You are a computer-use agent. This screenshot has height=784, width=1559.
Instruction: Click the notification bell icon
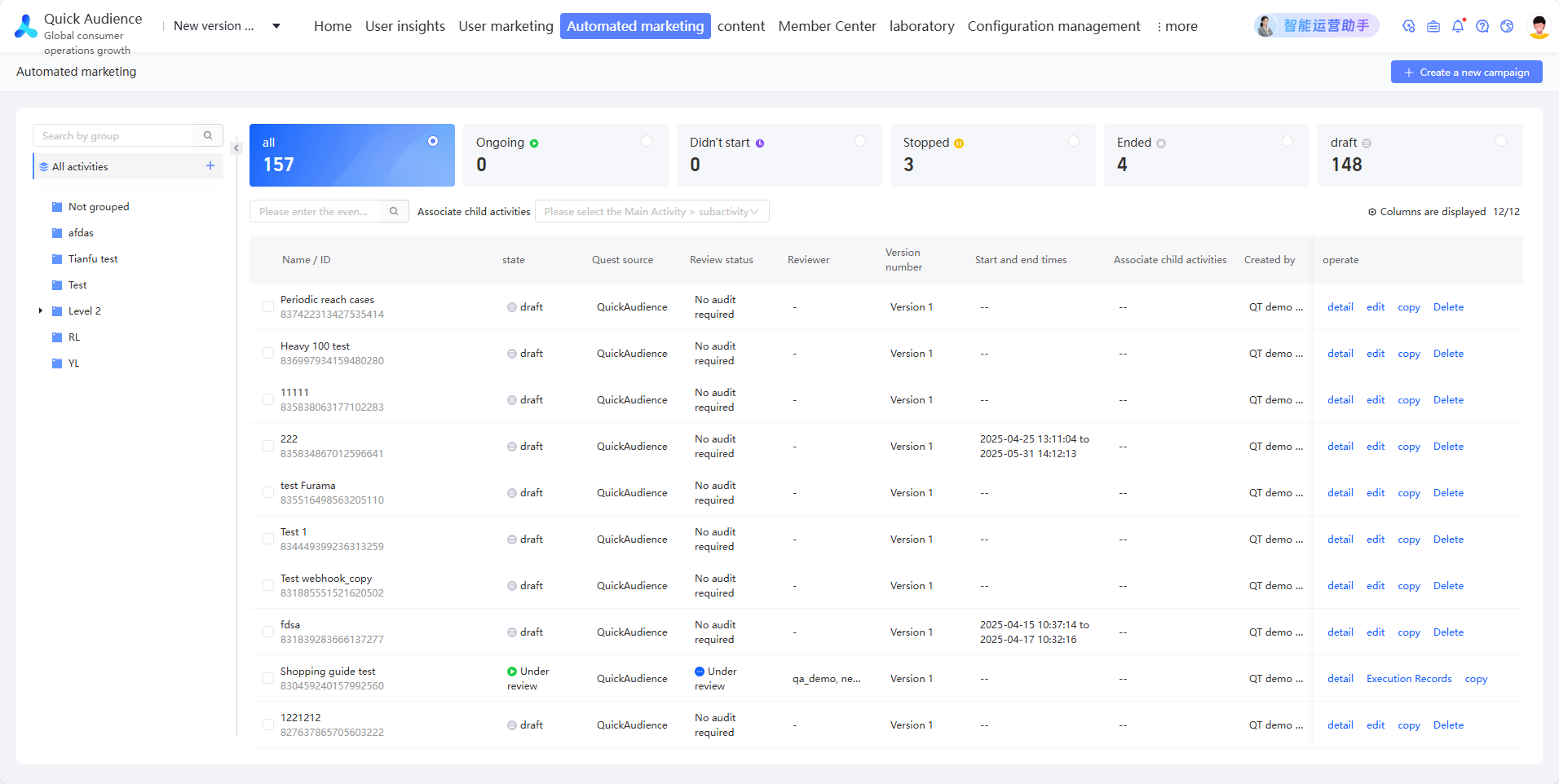(x=1458, y=26)
